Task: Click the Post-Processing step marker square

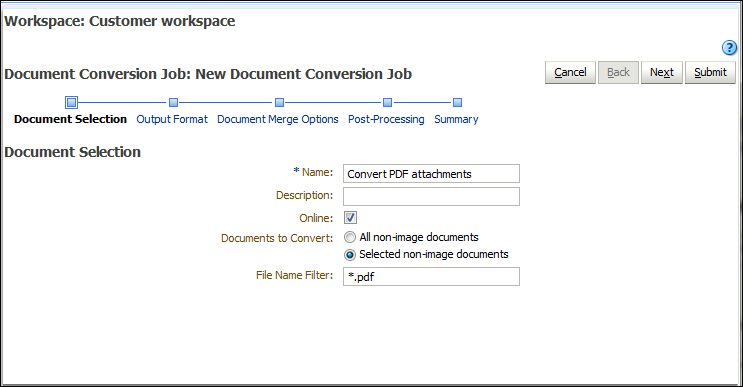Action: [388, 102]
